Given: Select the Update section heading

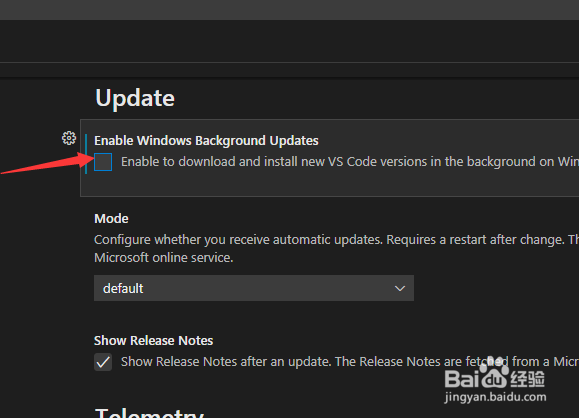Looking at the screenshot, I should pyautogui.click(x=135, y=98).
